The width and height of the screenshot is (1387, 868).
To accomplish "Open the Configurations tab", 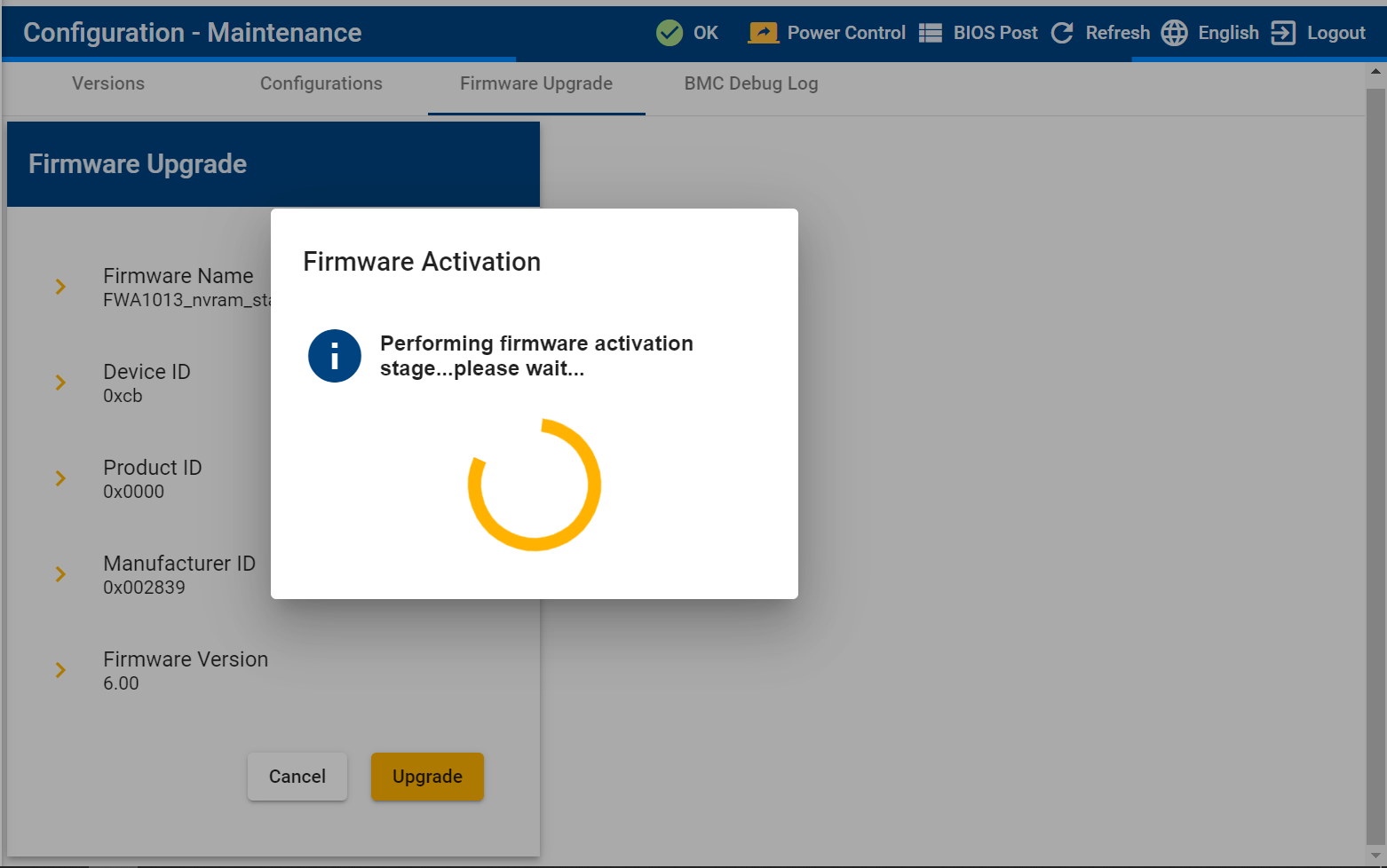I will (321, 83).
